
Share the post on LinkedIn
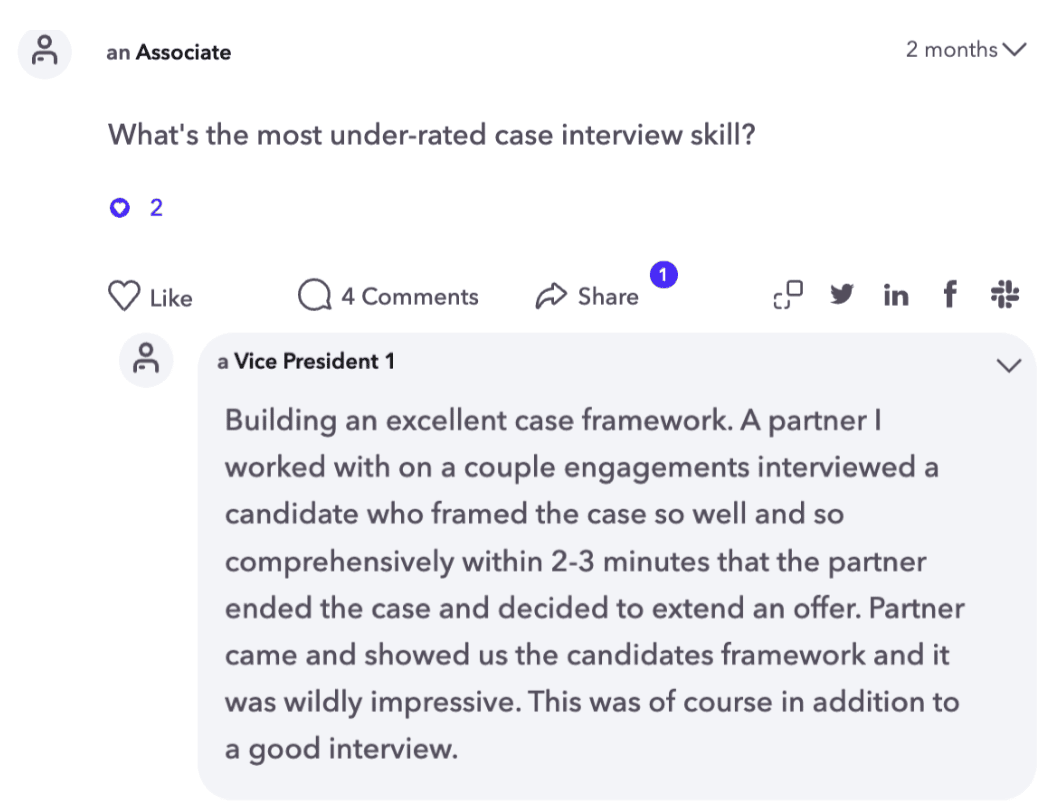click(x=896, y=296)
